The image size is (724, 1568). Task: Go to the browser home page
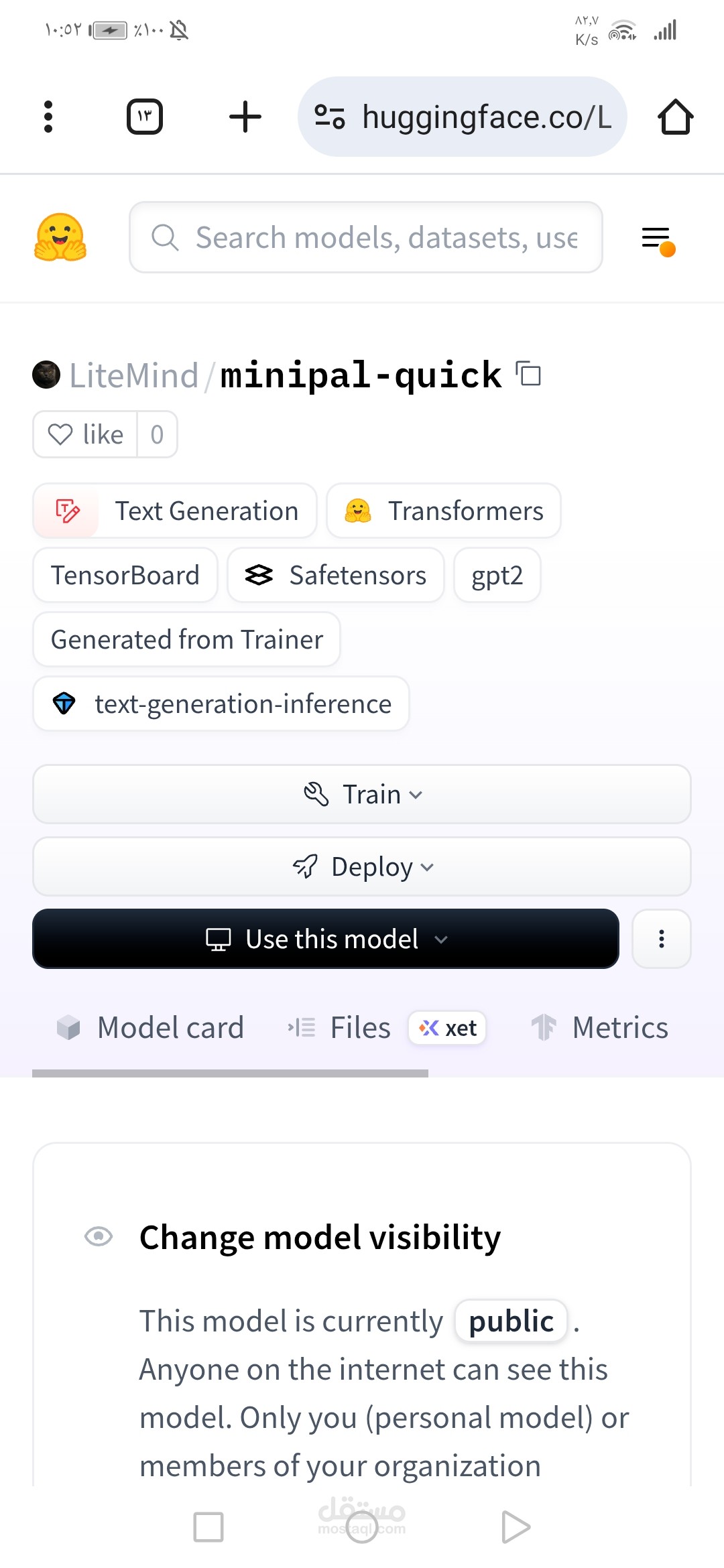tap(675, 117)
